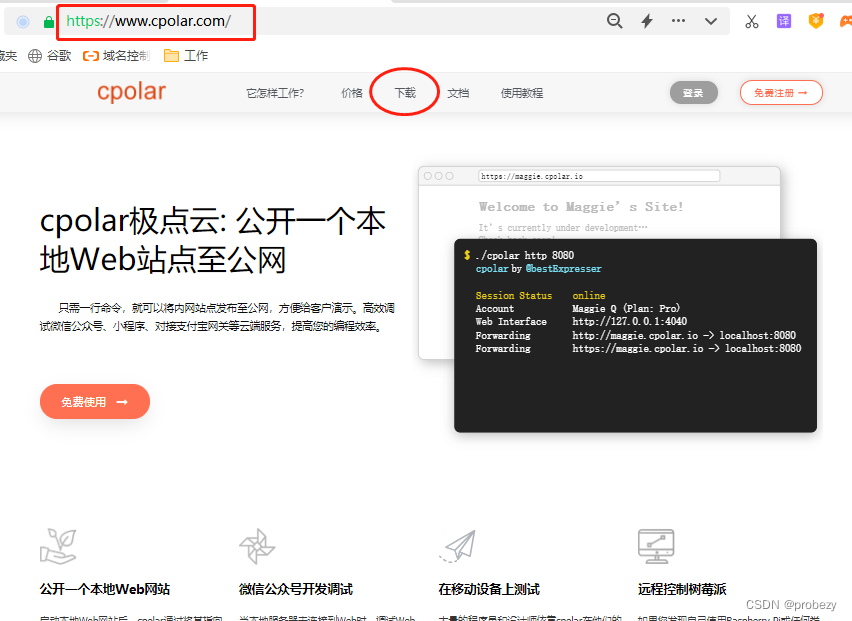Expand the chevron-down menu in the toolbar
The image size is (852, 621).
point(710,20)
